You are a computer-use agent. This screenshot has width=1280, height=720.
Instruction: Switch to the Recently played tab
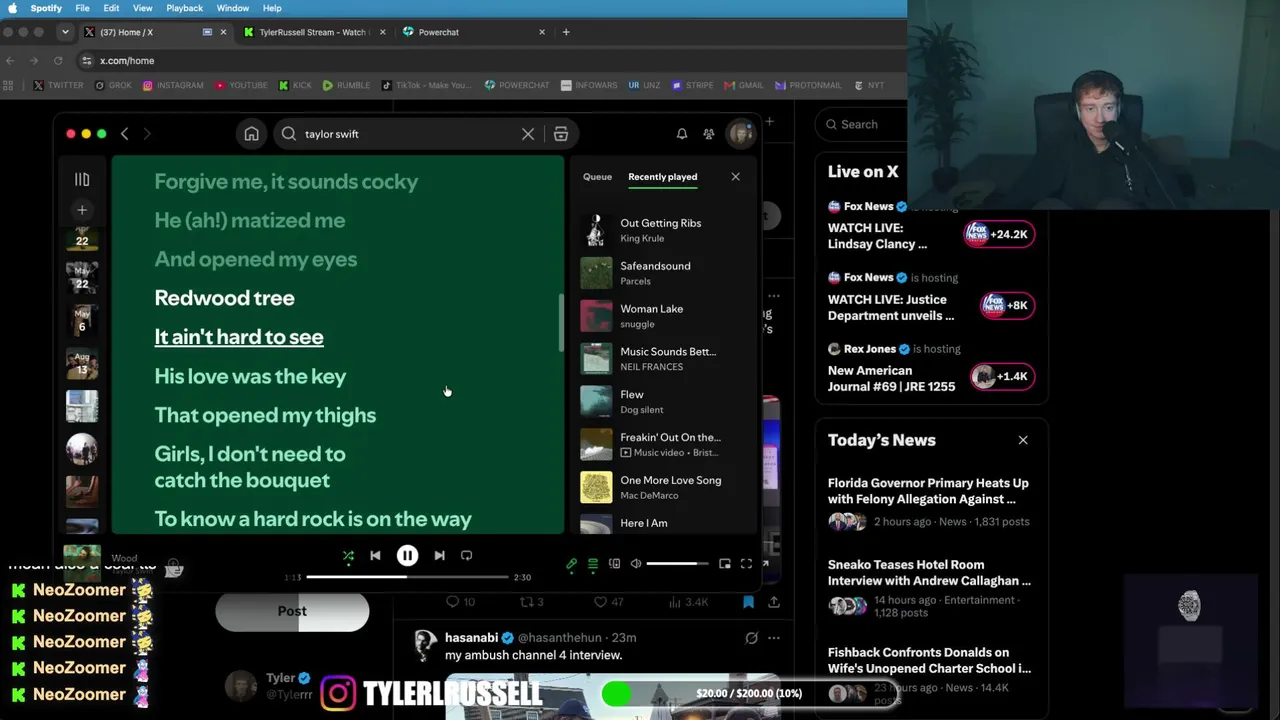pyautogui.click(x=663, y=177)
